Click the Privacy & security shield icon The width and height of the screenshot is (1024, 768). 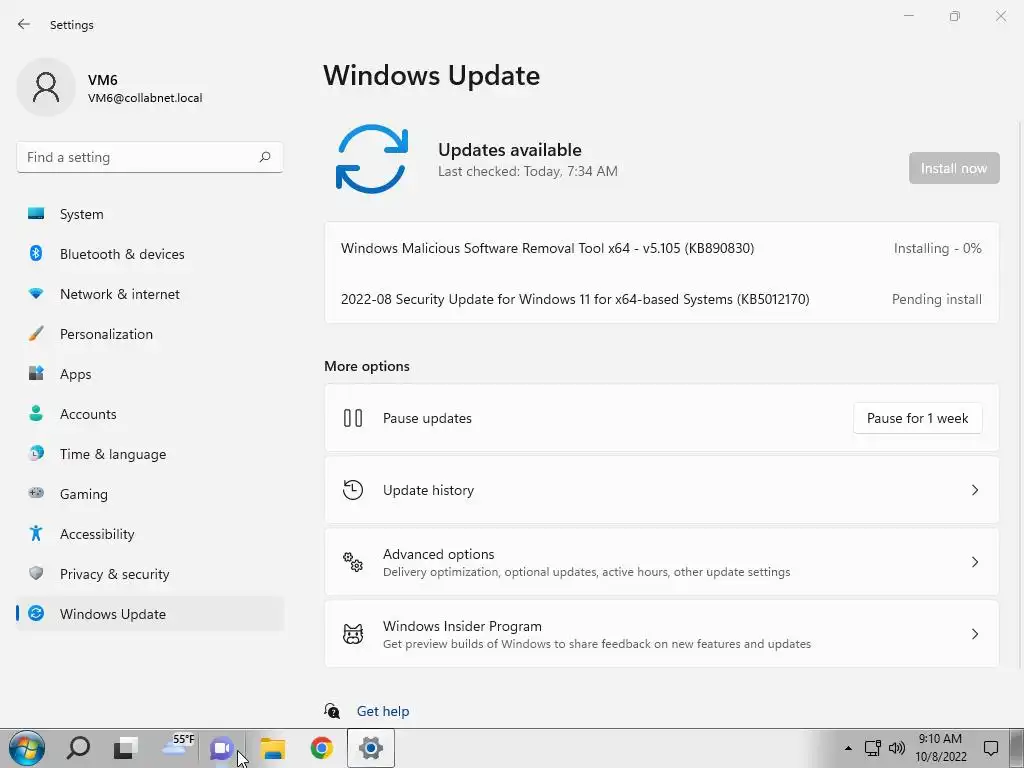pos(36,573)
